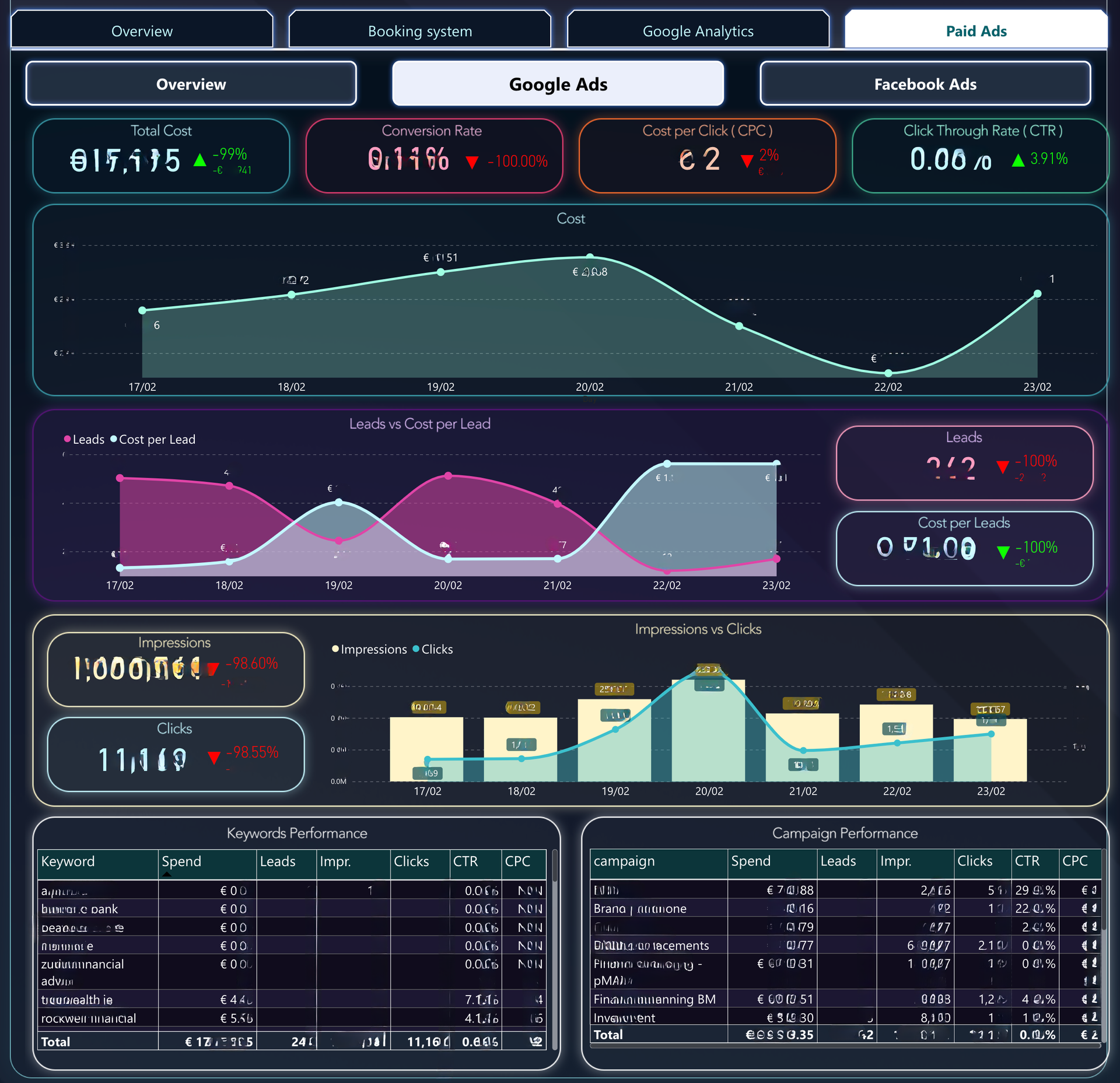1120x1083 pixels.
Task: Click the Cost chart data point at 19/02
Action: (x=441, y=272)
